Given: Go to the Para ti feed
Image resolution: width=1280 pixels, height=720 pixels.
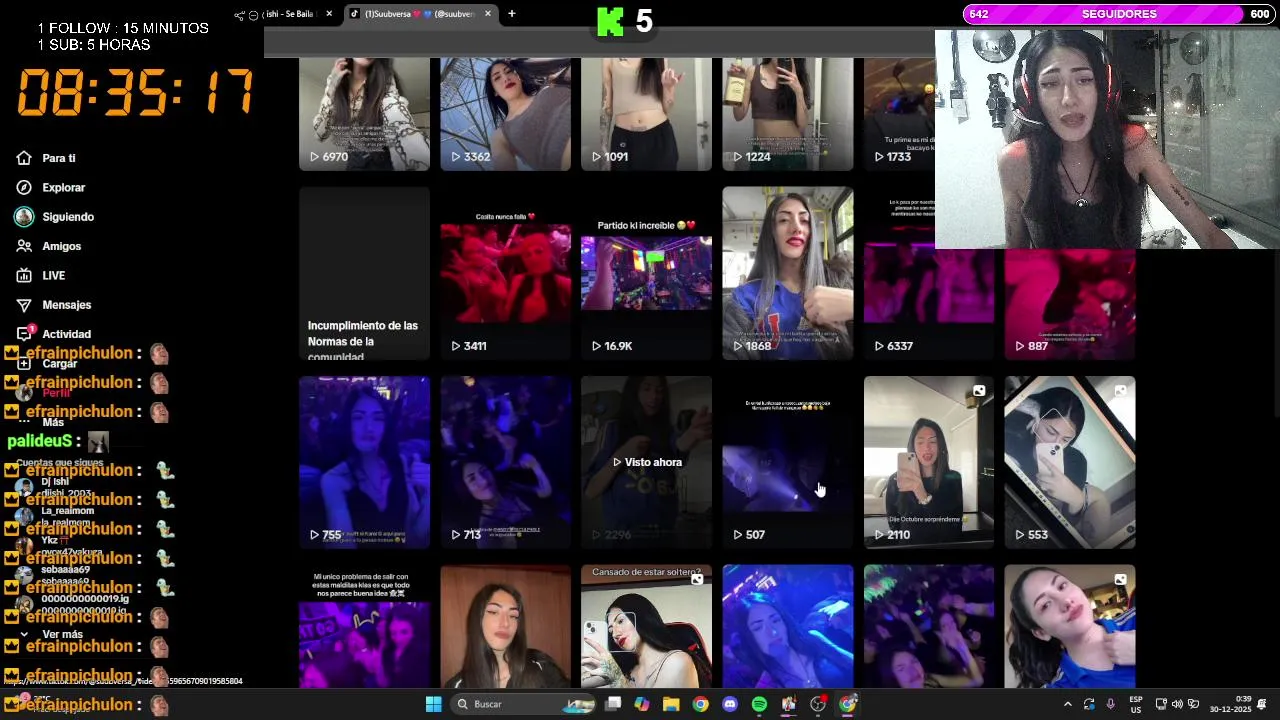Looking at the screenshot, I should coord(59,158).
